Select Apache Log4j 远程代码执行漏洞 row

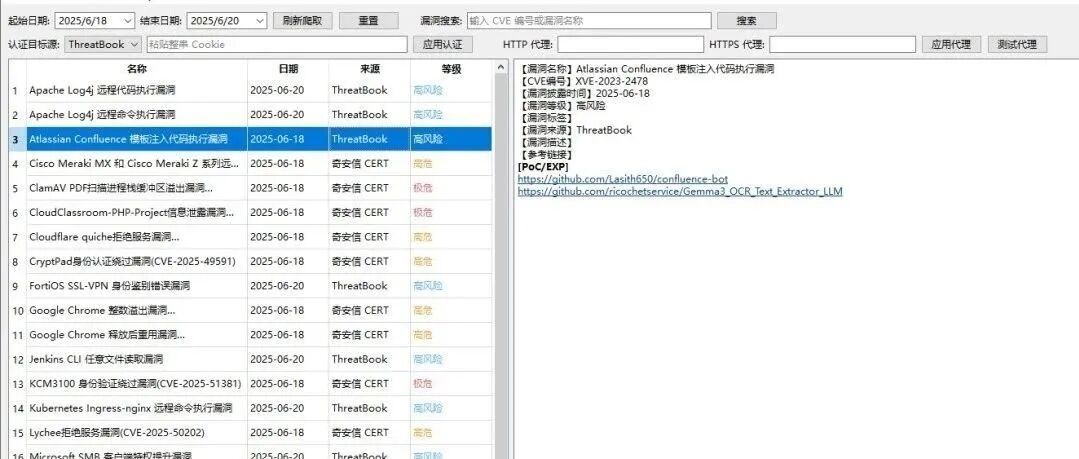tap(250, 90)
